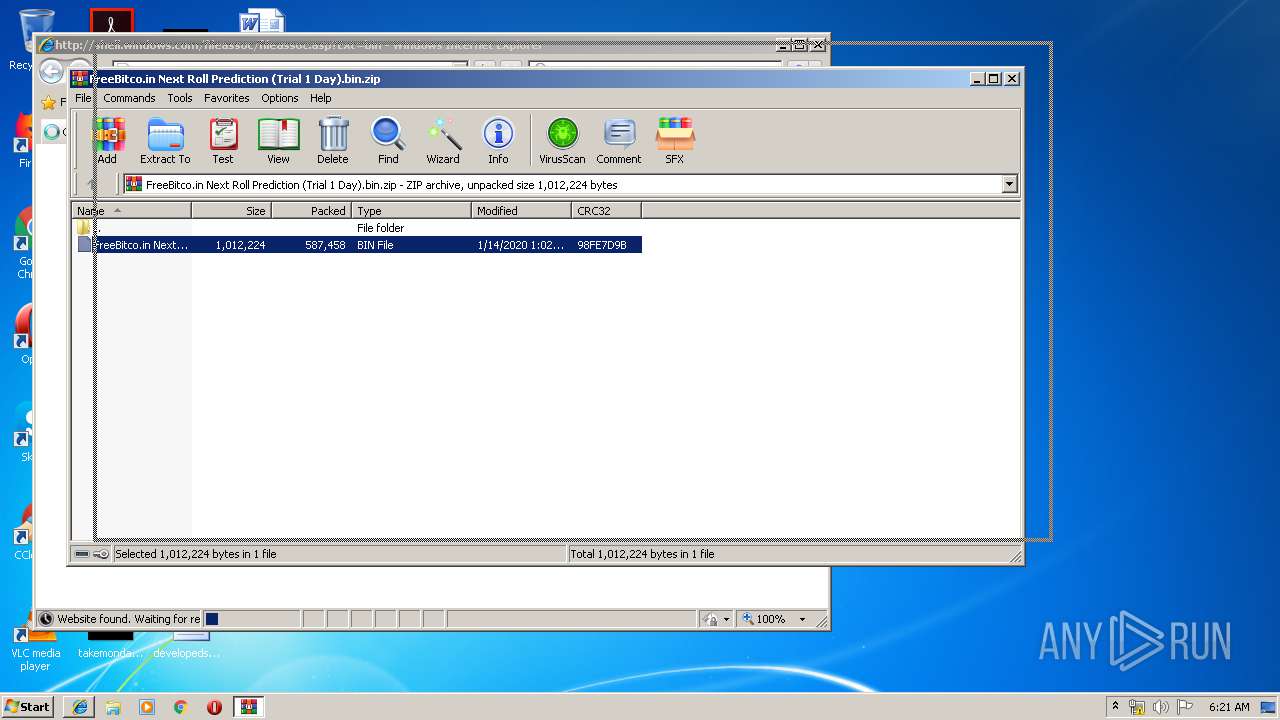Select the FreeBitco.in Next... BIN file row

point(357,245)
